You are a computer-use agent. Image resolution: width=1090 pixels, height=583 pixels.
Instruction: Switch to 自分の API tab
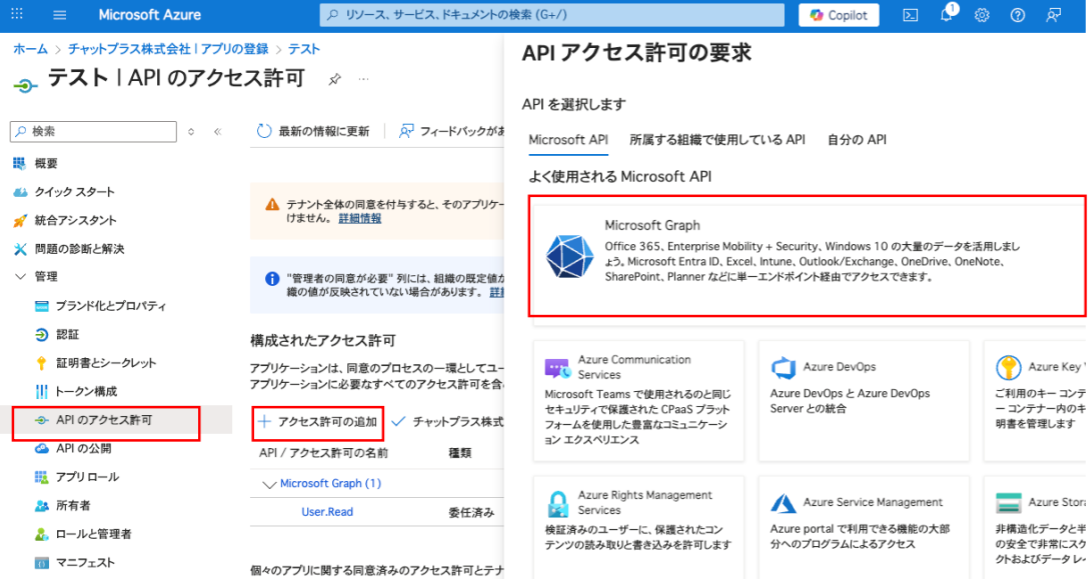pyautogui.click(x=856, y=140)
